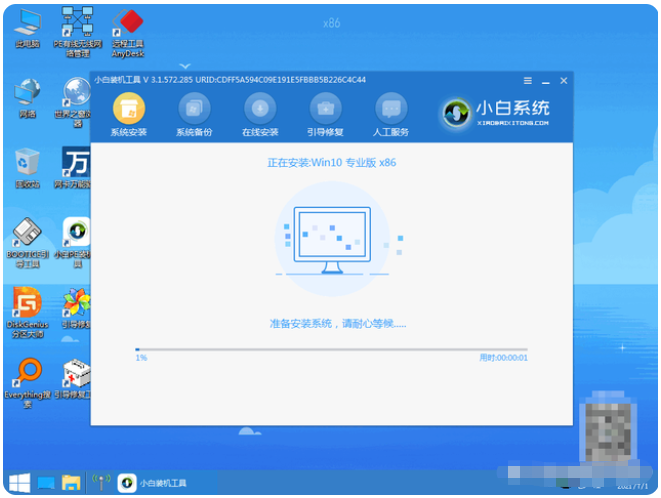Click the desktop icon on taskbar
Image resolution: width=661 pixels, height=498 pixels.
tap(46, 483)
